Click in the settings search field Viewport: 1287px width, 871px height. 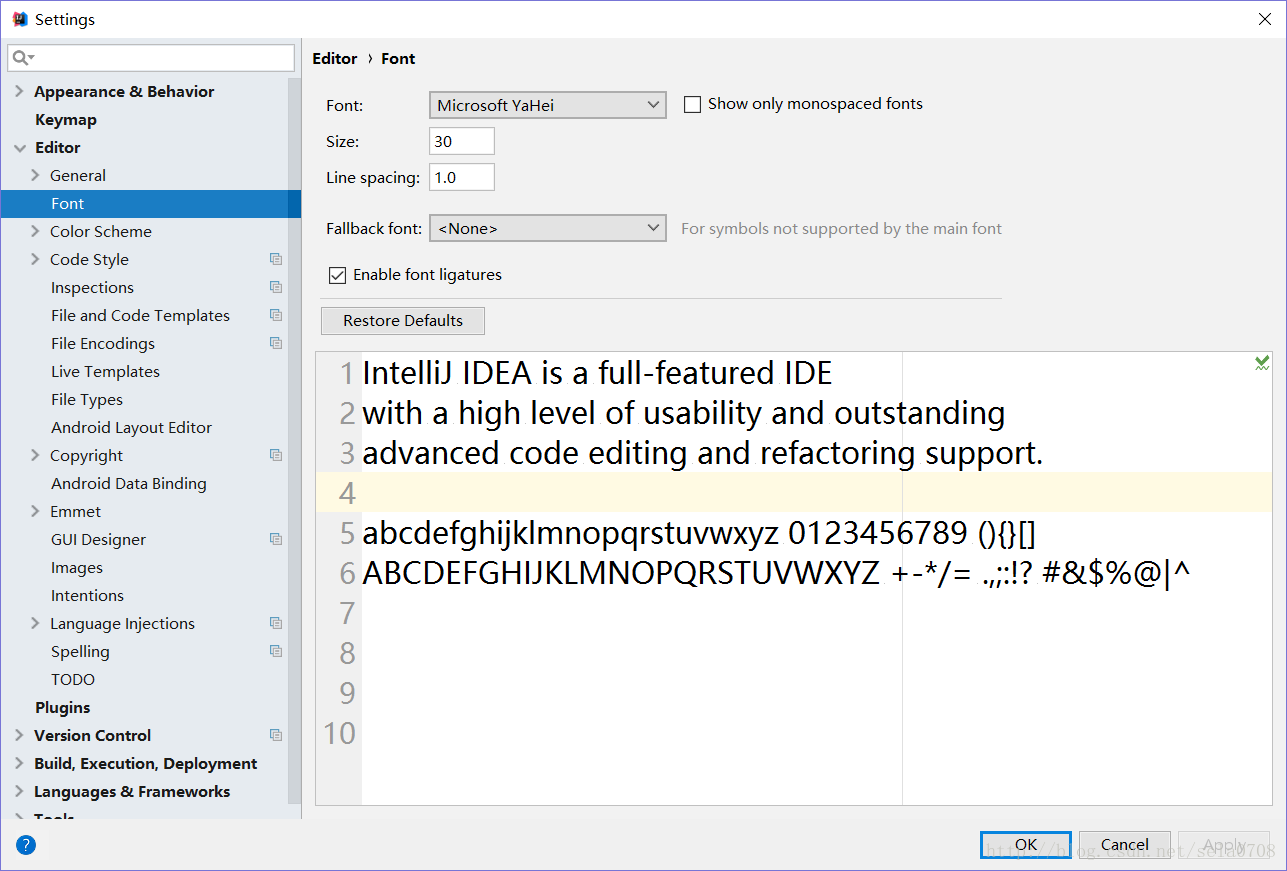[151, 58]
